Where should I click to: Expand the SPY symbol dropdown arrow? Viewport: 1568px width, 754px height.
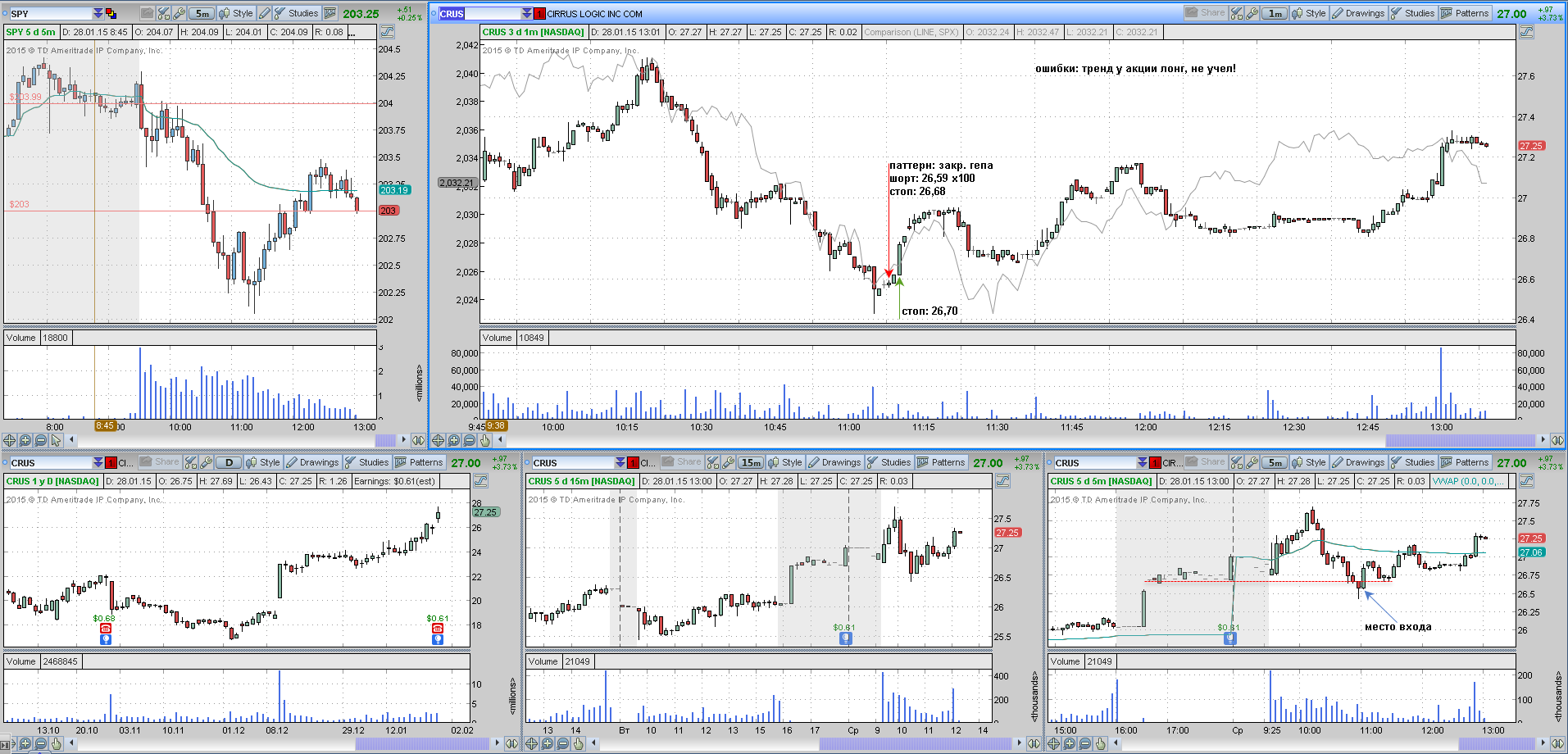[98, 14]
